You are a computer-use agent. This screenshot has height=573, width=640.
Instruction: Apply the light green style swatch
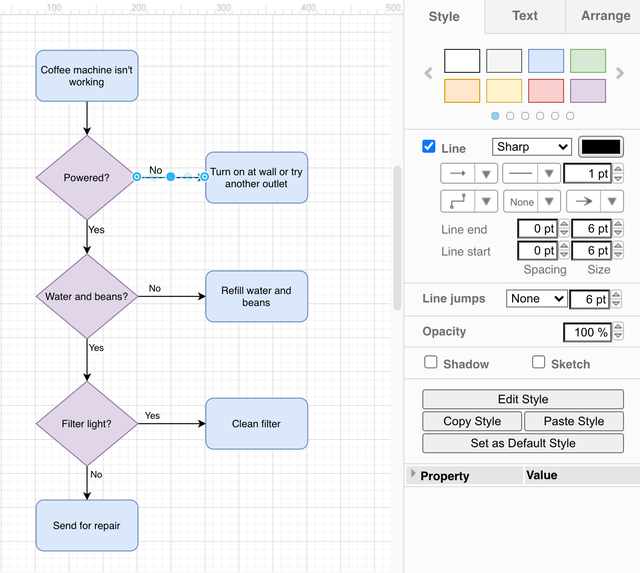click(588, 61)
